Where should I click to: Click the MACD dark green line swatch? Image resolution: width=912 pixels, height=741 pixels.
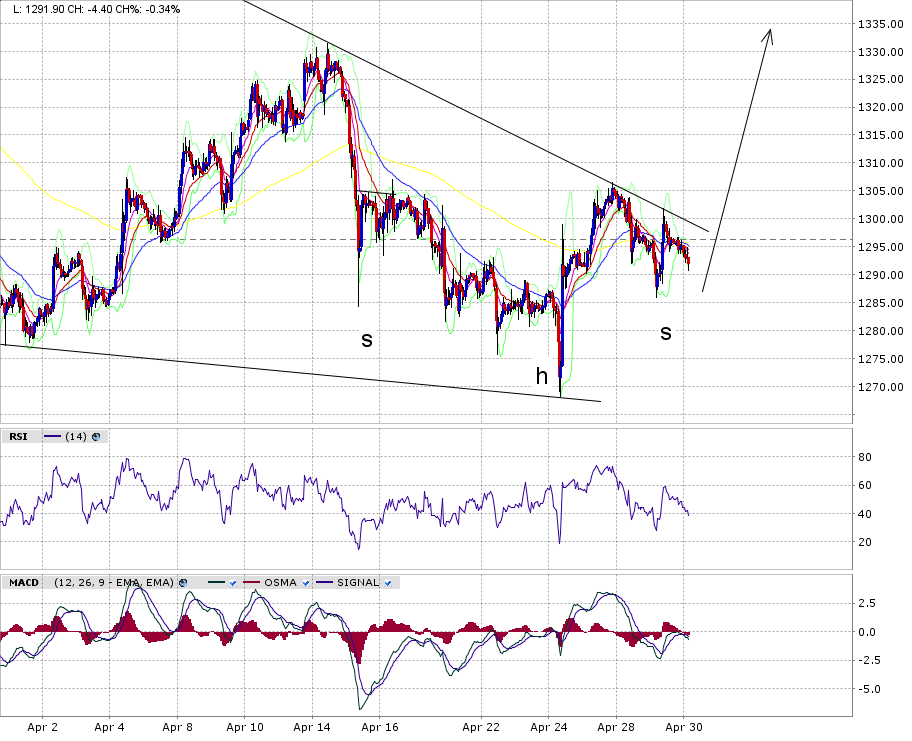[x=216, y=583]
